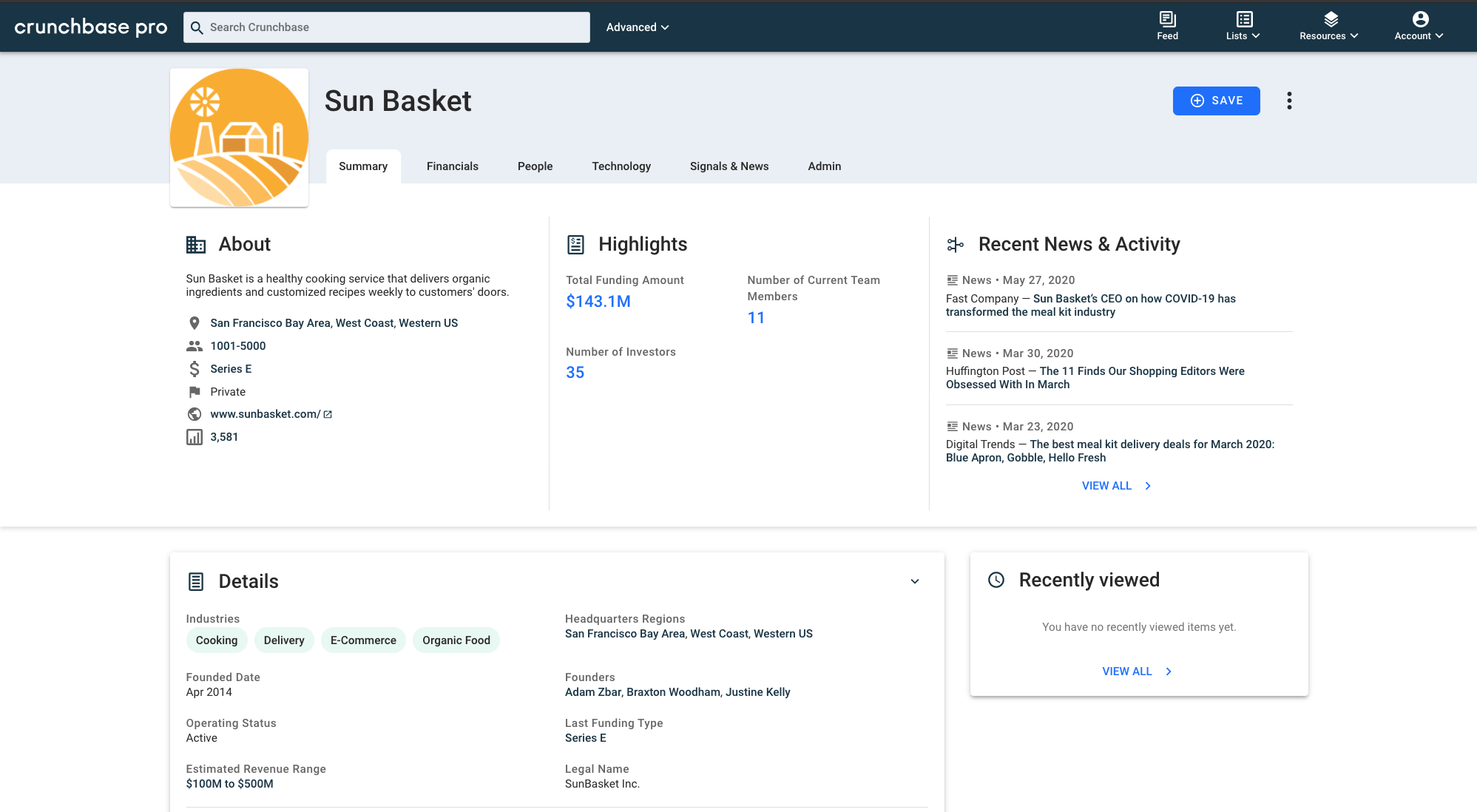Open the Lists icon
This screenshot has width=1477, height=812.
click(x=1244, y=19)
